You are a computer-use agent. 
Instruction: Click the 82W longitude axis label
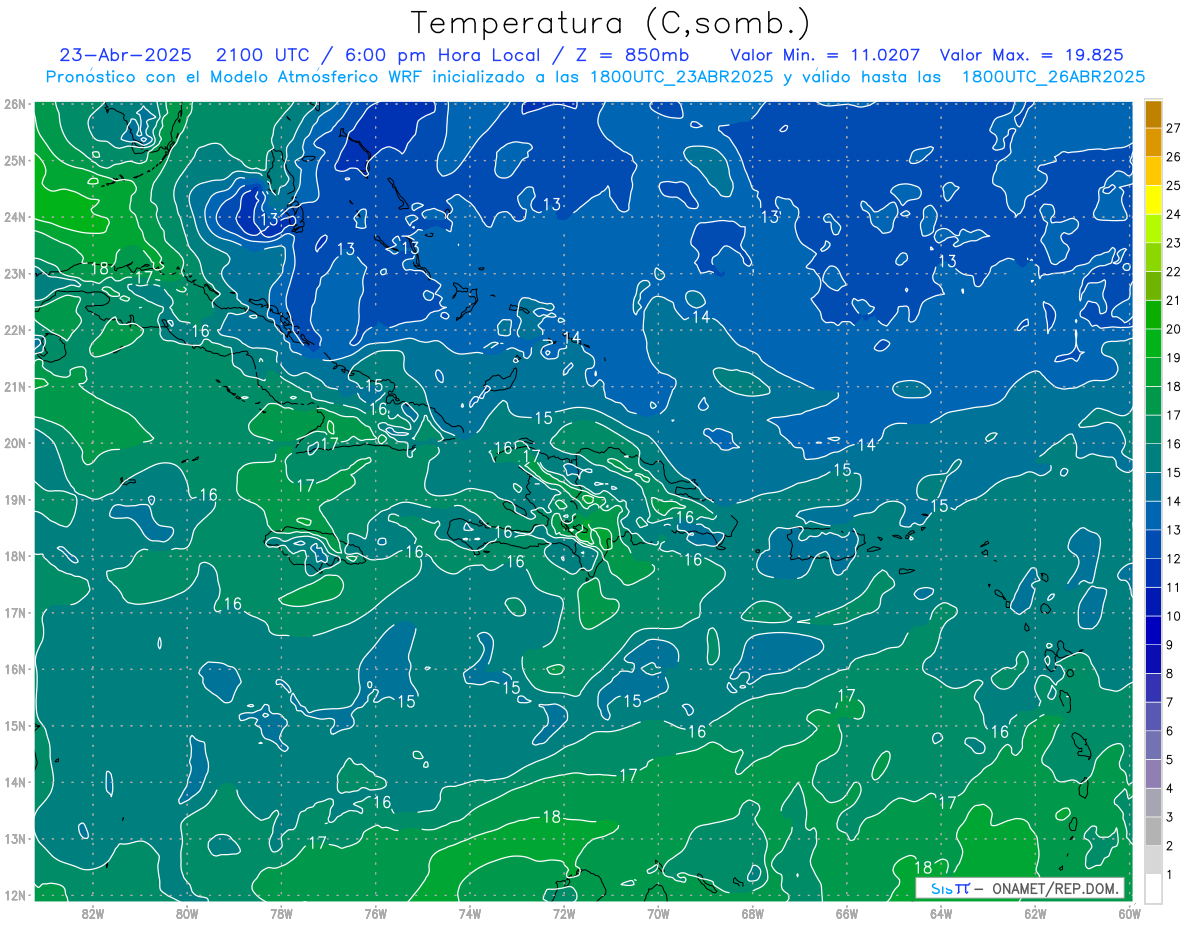click(92, 914)
